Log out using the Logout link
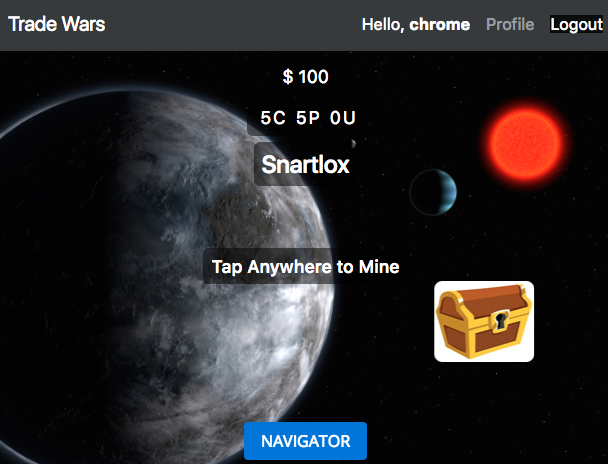The height and width of the screenshot is (464, 608). click(577, 24)
